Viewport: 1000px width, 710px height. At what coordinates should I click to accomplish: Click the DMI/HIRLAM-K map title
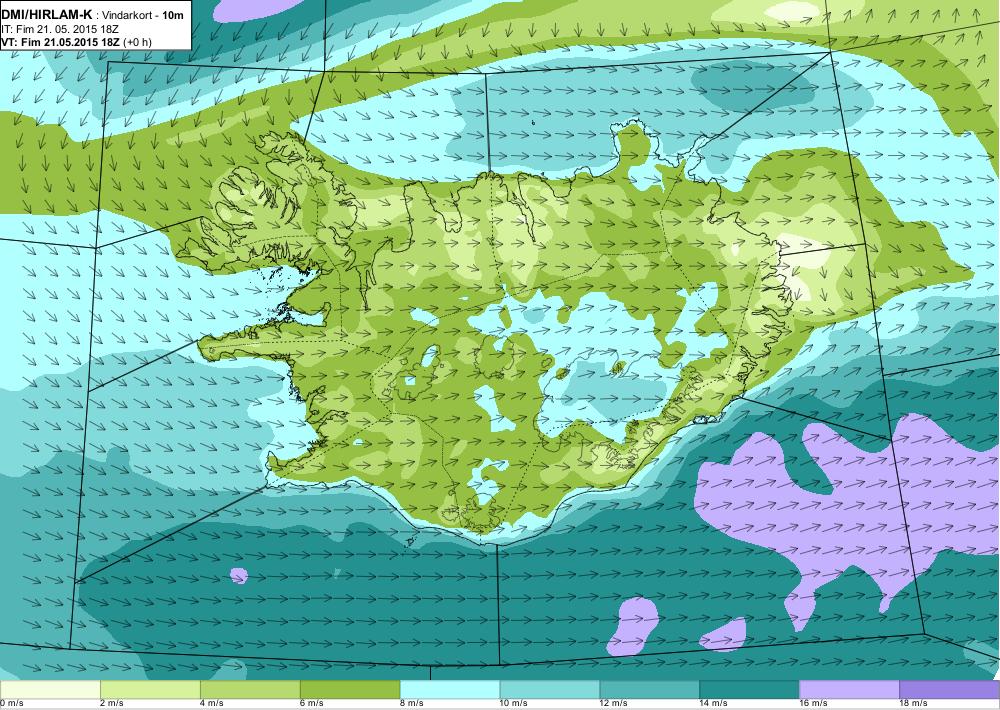(92, 15)
